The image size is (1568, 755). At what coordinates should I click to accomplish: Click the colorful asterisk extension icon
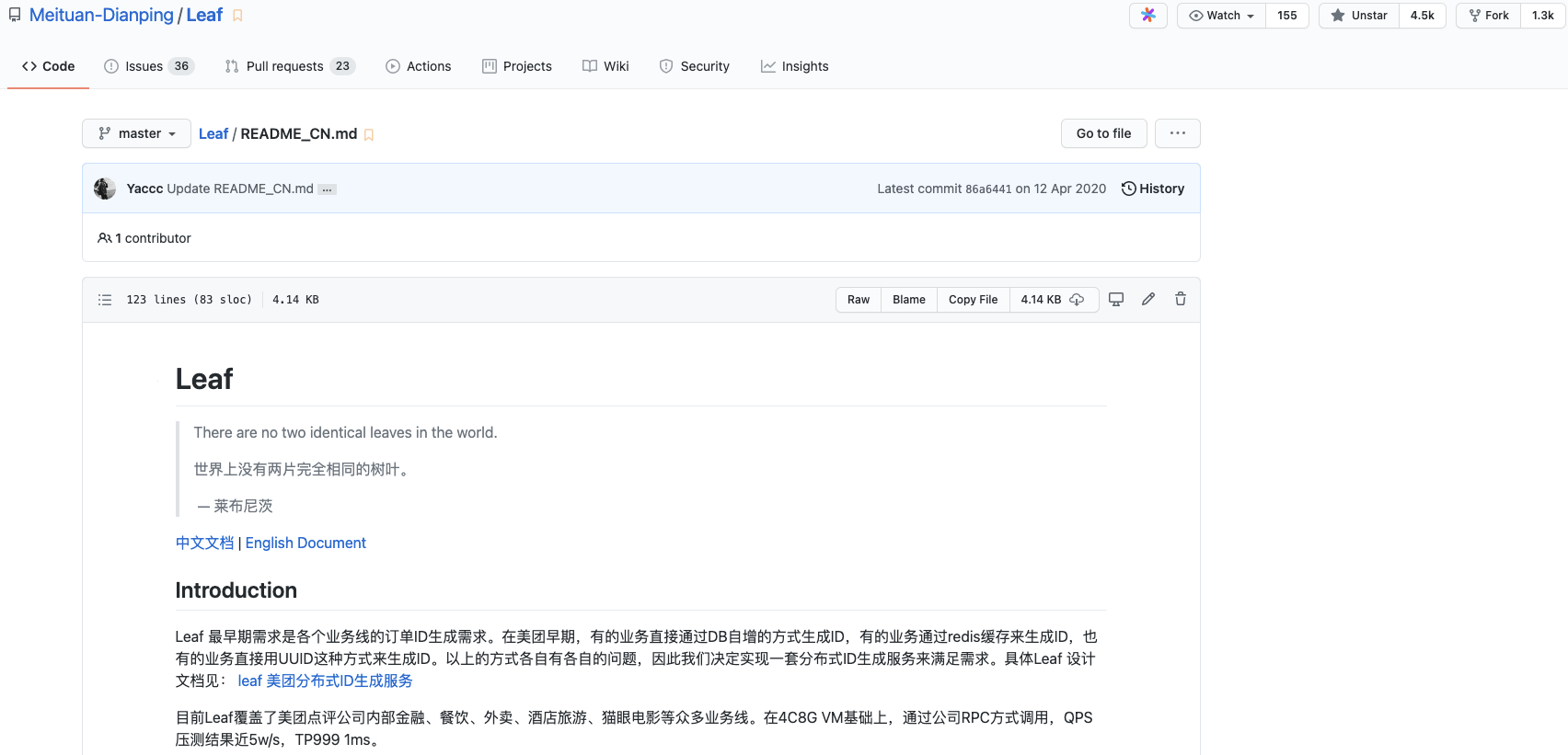(x=1148, y=16)
